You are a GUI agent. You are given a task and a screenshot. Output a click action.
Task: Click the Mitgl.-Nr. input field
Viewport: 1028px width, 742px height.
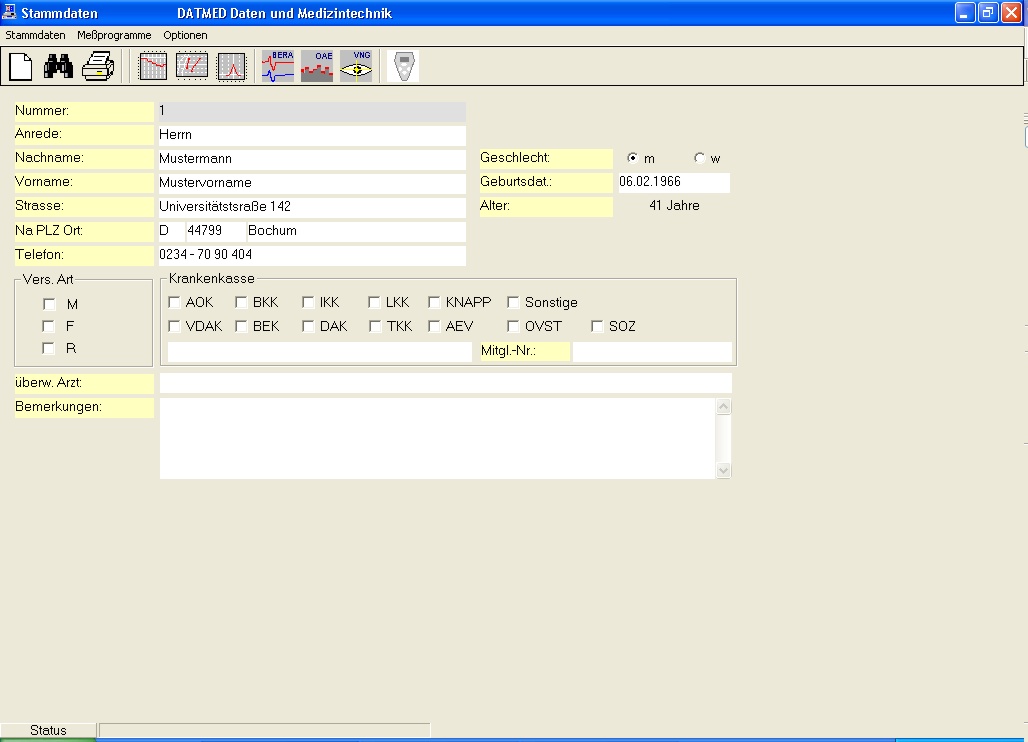point(652,351)
